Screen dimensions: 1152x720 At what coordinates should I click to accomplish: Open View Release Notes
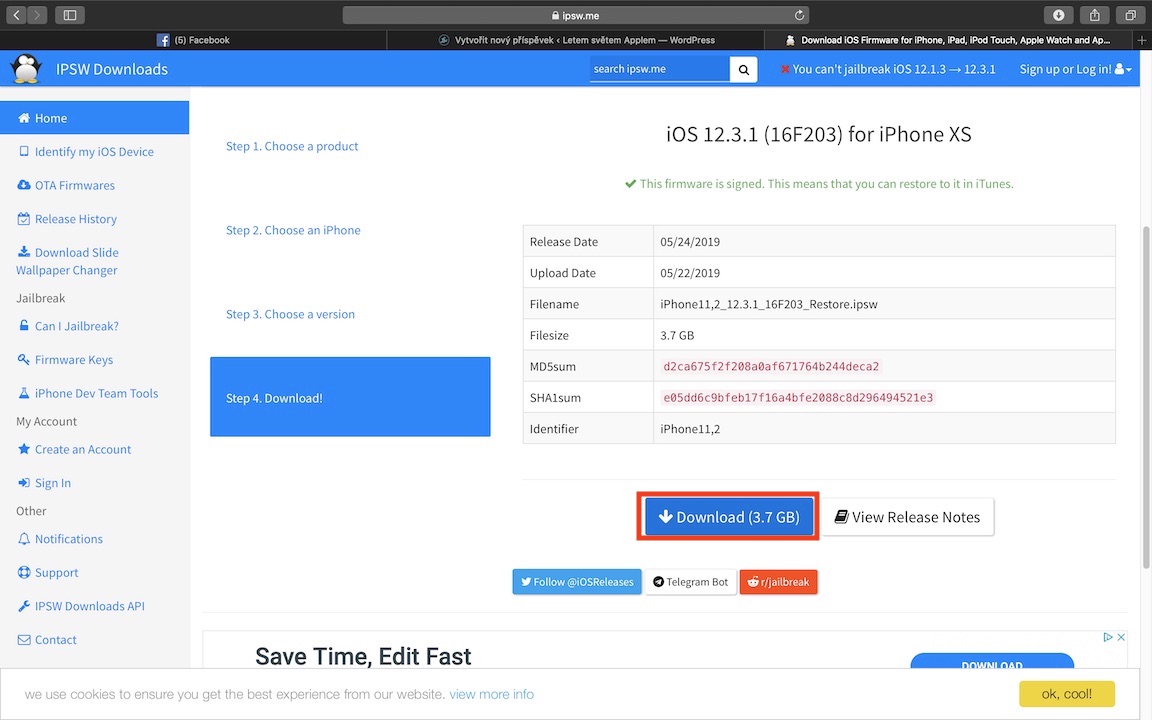tap(907, 516)
